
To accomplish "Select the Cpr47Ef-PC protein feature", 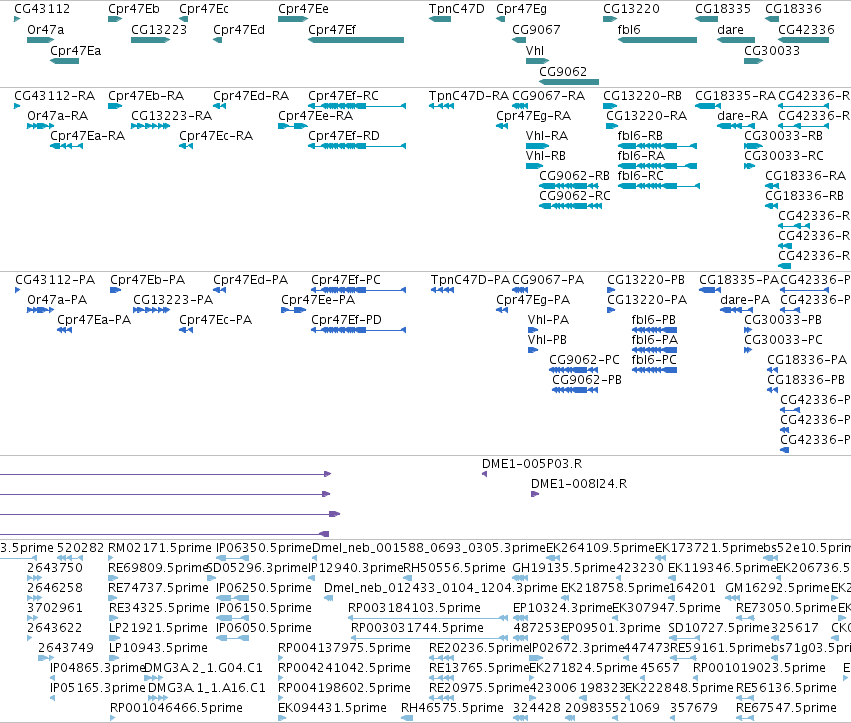I will point(359,290).
